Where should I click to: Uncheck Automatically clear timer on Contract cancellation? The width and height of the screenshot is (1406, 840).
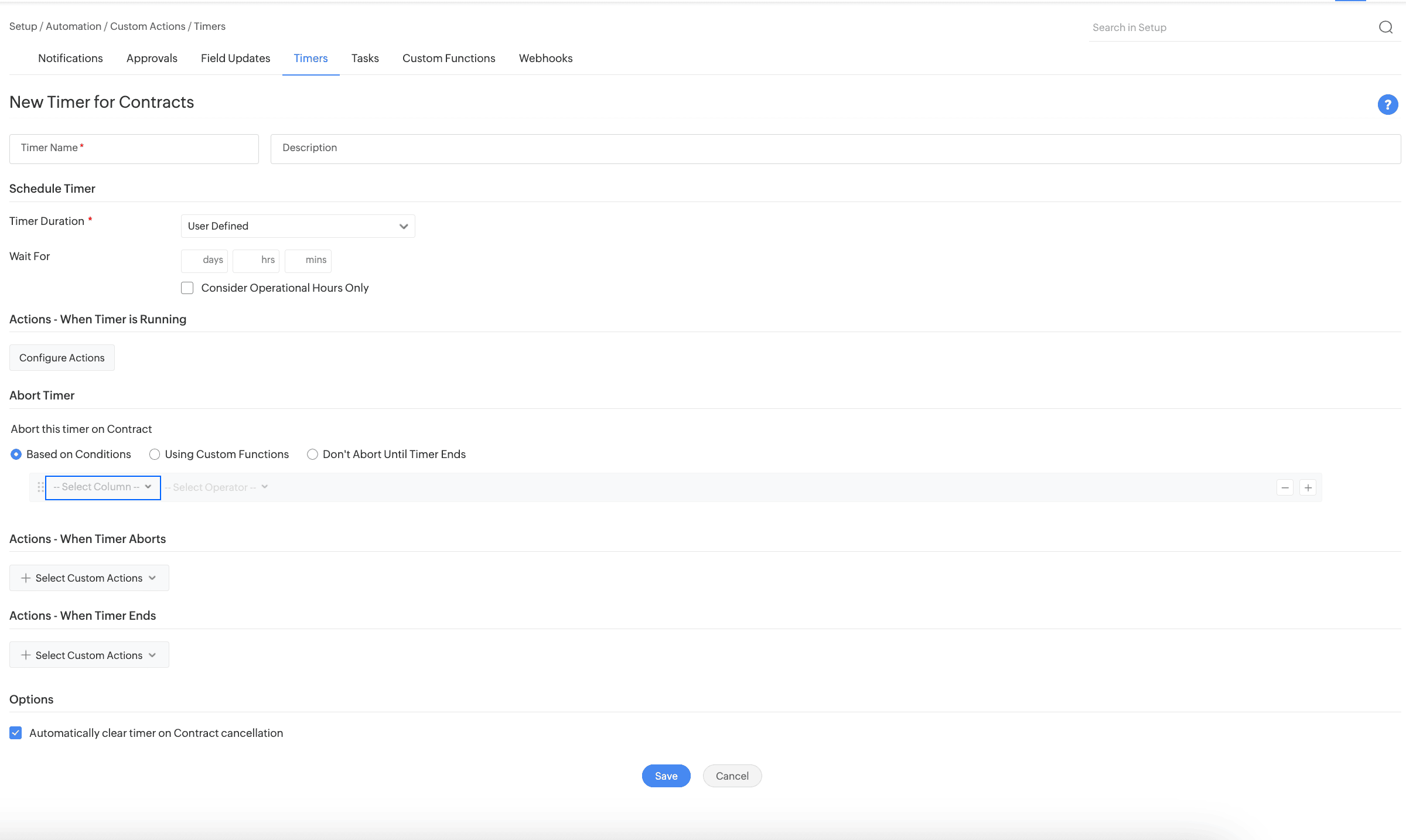(16, 733)
